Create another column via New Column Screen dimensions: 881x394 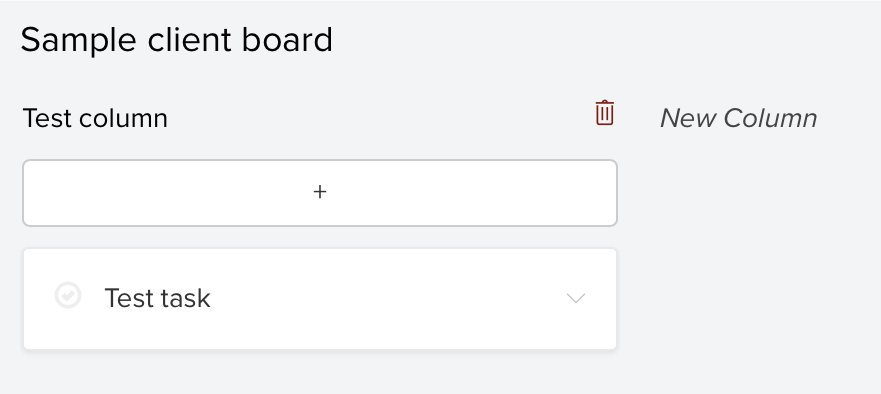pos(738,118)
